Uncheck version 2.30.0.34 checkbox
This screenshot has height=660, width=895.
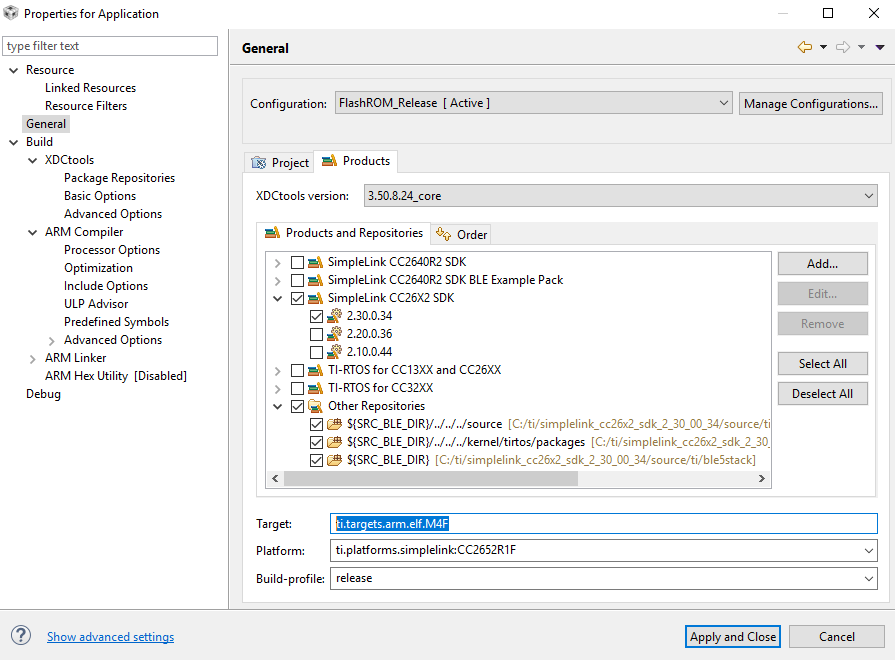(316, 316)
